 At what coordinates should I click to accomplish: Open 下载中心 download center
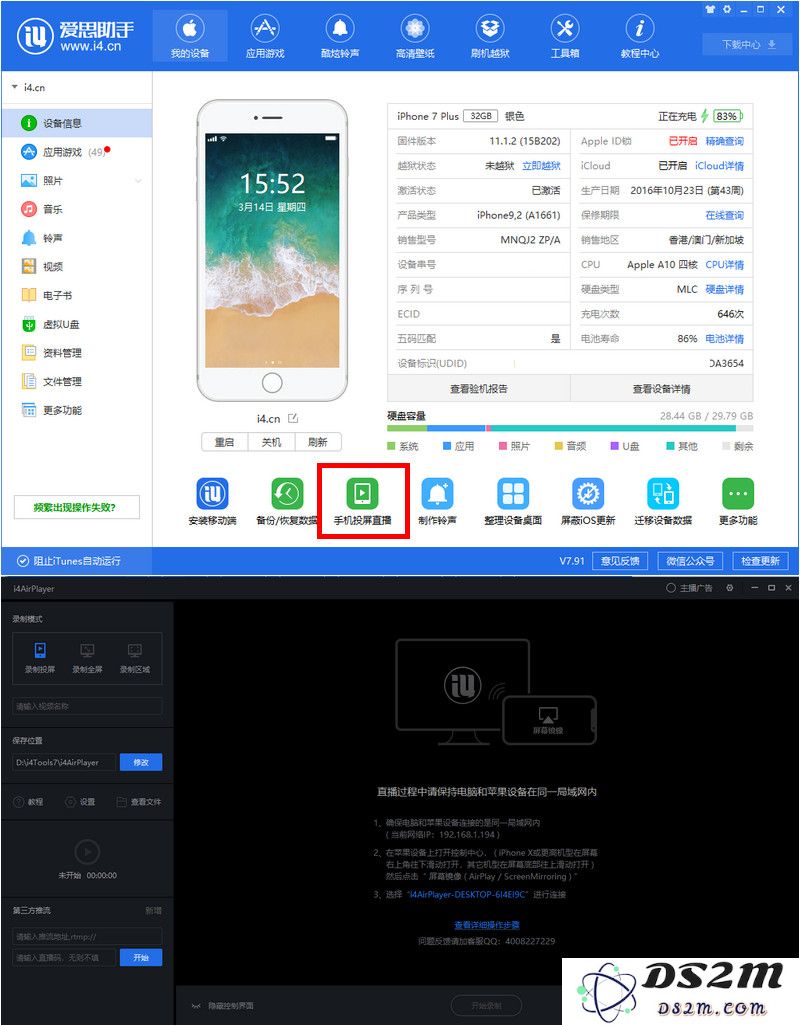click(x=749, y=44)
